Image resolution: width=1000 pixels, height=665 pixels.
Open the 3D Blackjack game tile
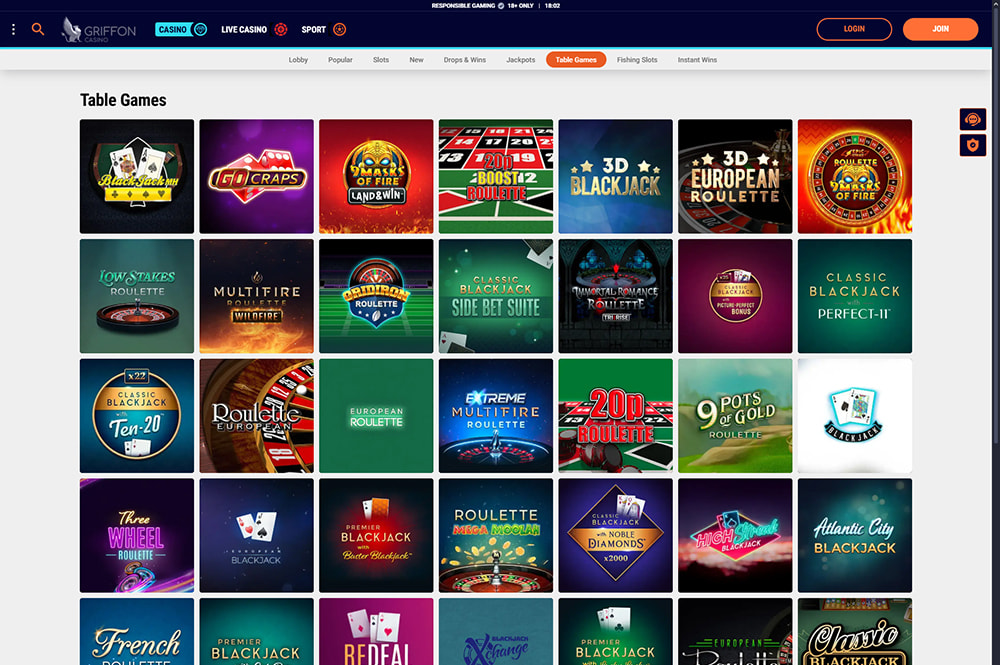click(x=615, y=176)
